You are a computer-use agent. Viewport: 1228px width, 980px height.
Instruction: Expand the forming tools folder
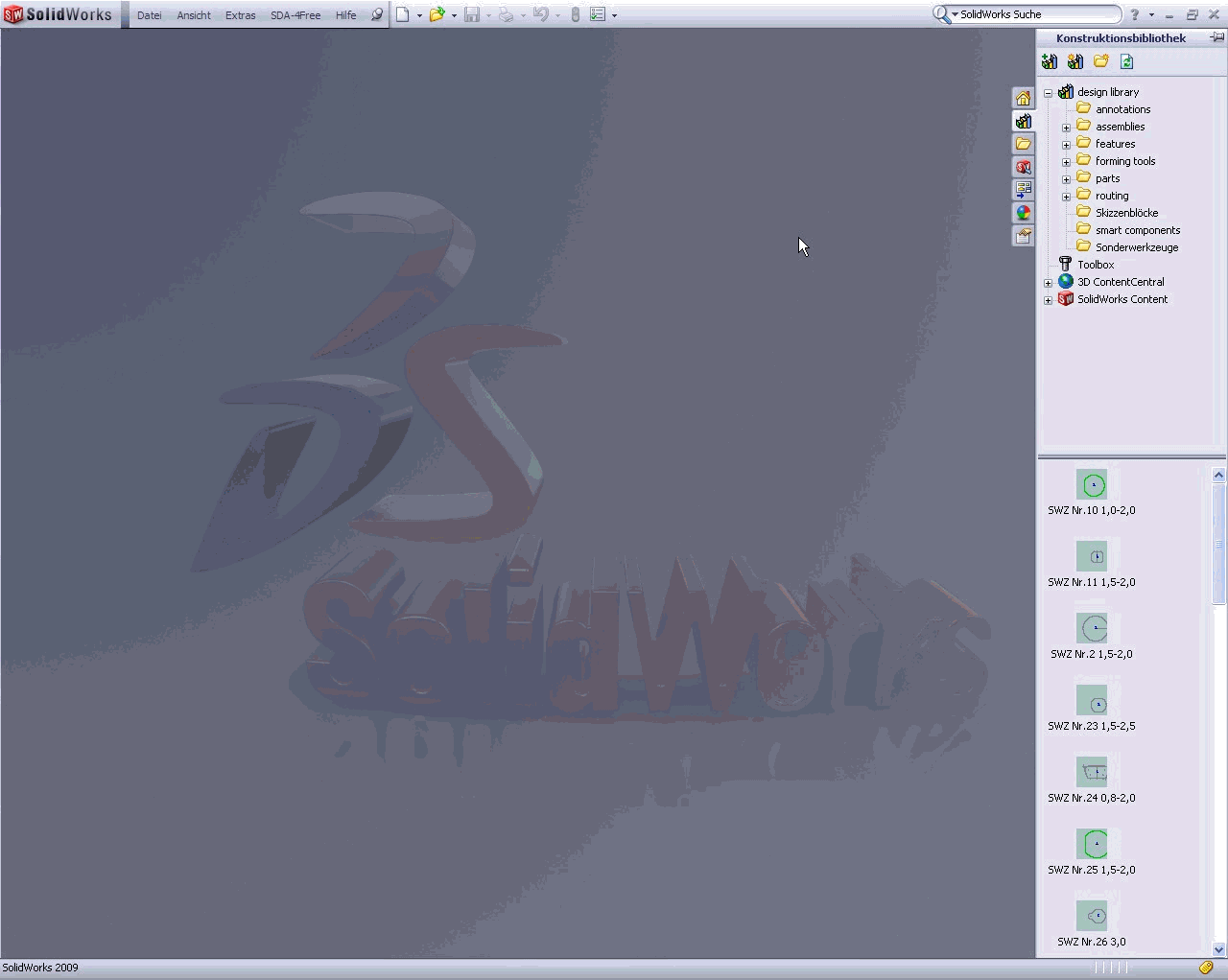pyautogui.click(x=1066, y=162)
